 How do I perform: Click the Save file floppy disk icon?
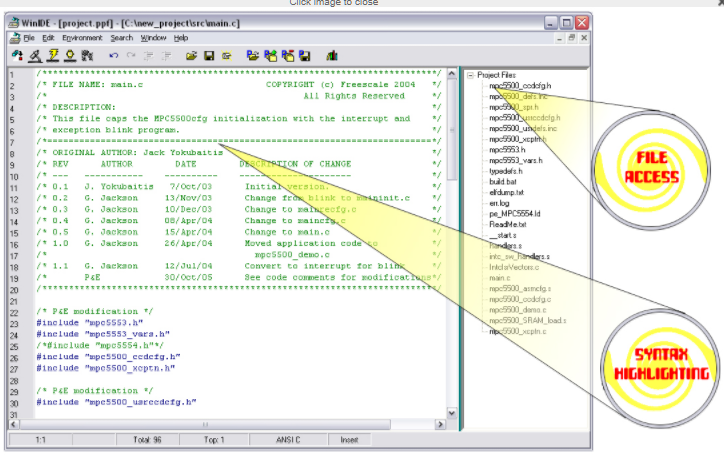(208, 54)
